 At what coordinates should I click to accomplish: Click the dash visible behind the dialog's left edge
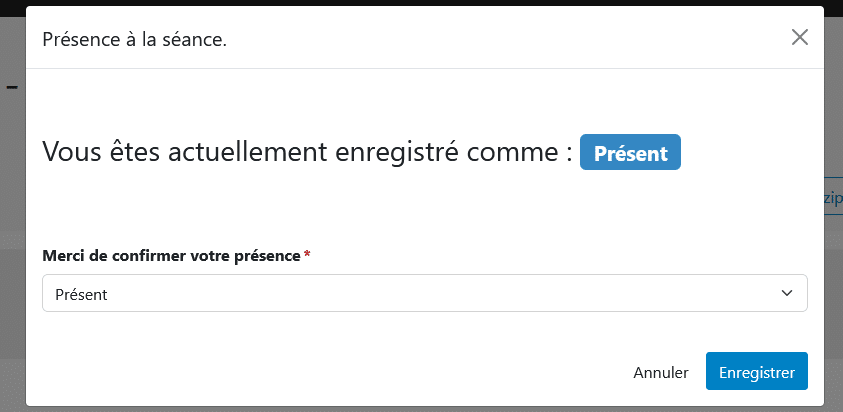(12, 86)
